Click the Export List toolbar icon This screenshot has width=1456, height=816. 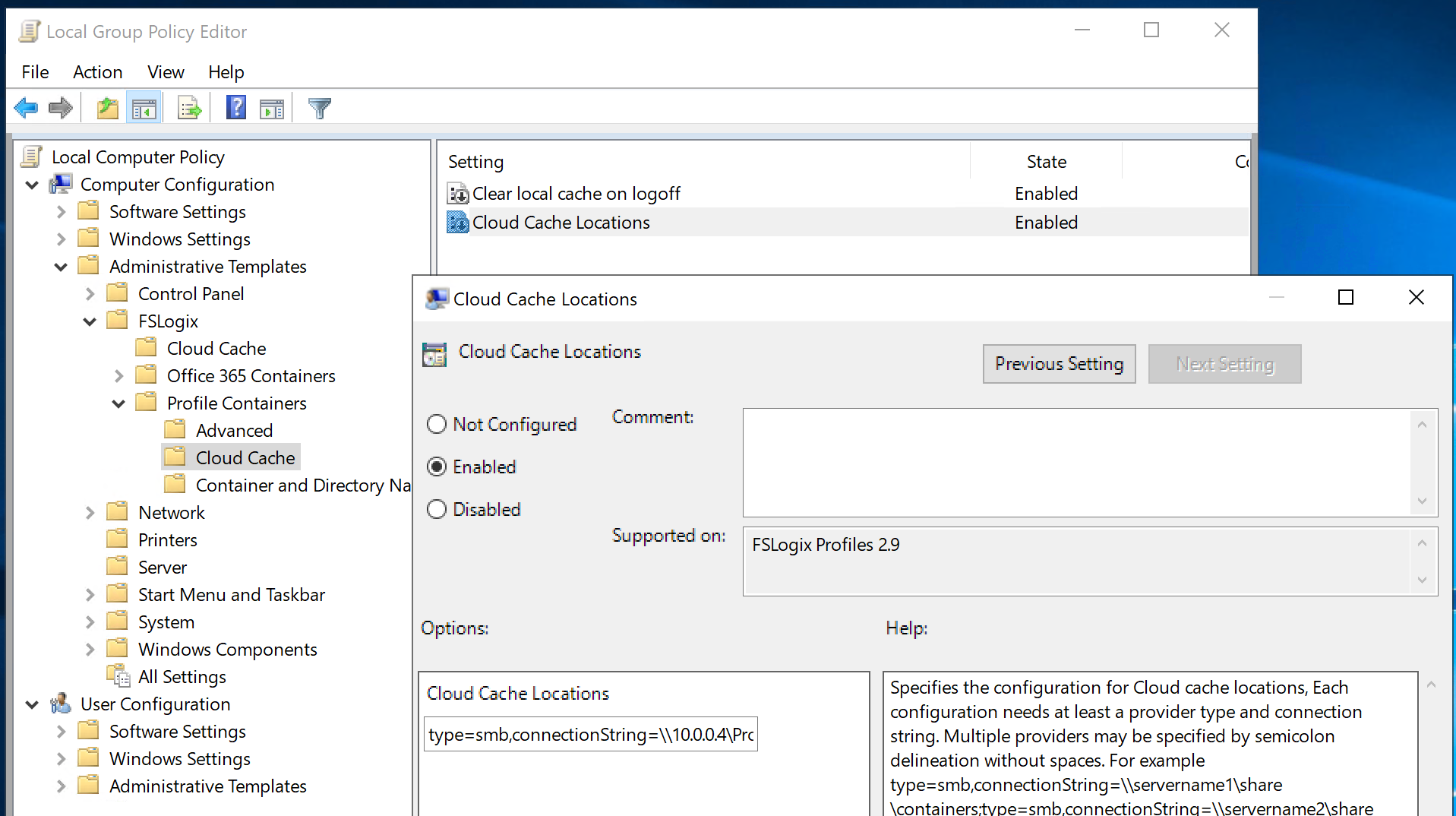(x=188, y=107)
